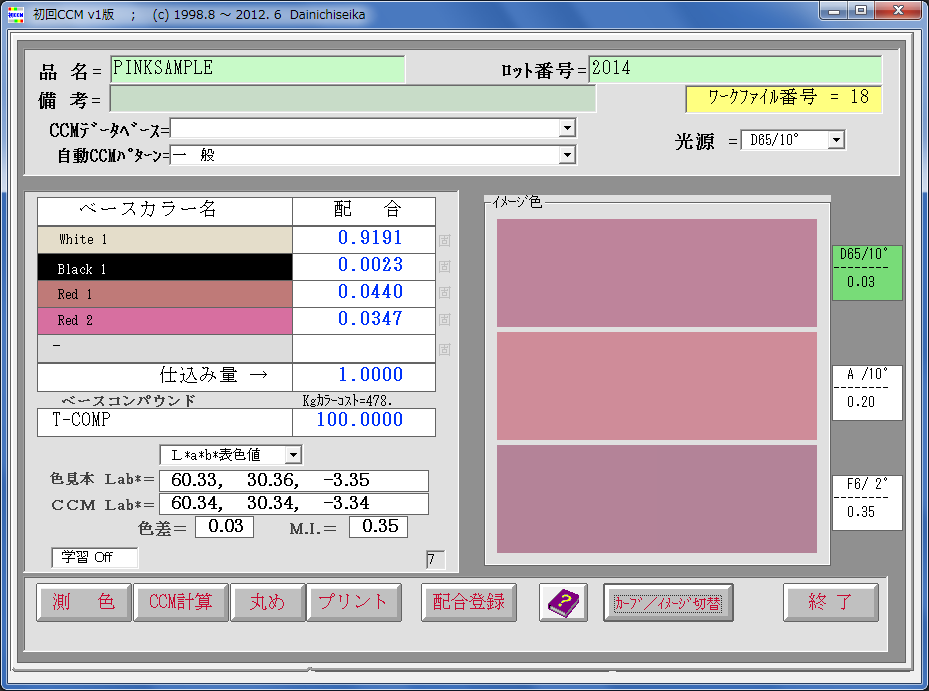Close the 初回CCM window
Image resolution: width=929 pixels, height=691 pixels.
pos(898,11)
